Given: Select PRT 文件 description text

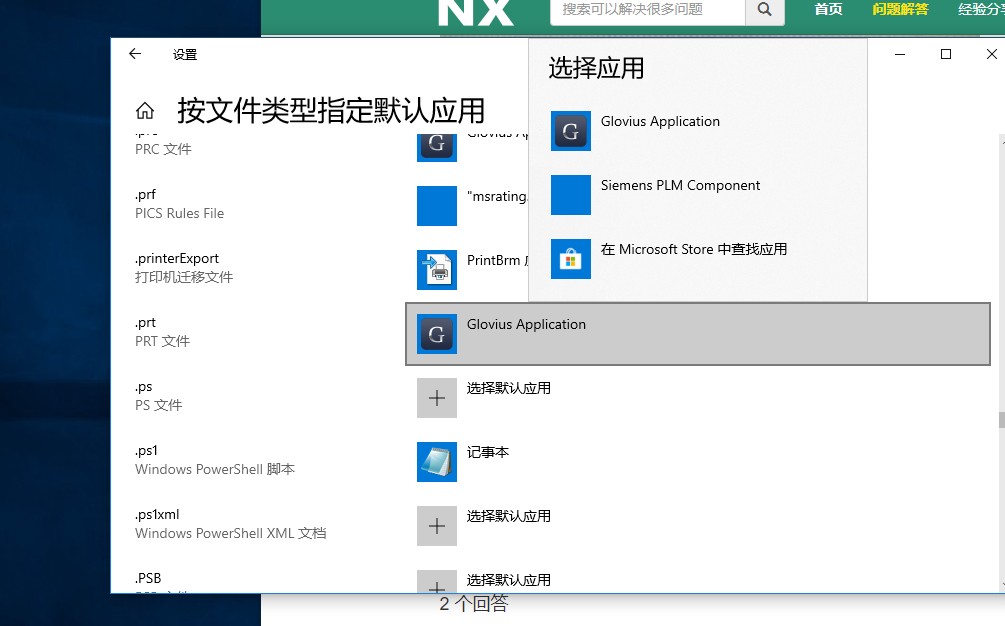Looking at the screenshot, I should click(x=162, y=341).
